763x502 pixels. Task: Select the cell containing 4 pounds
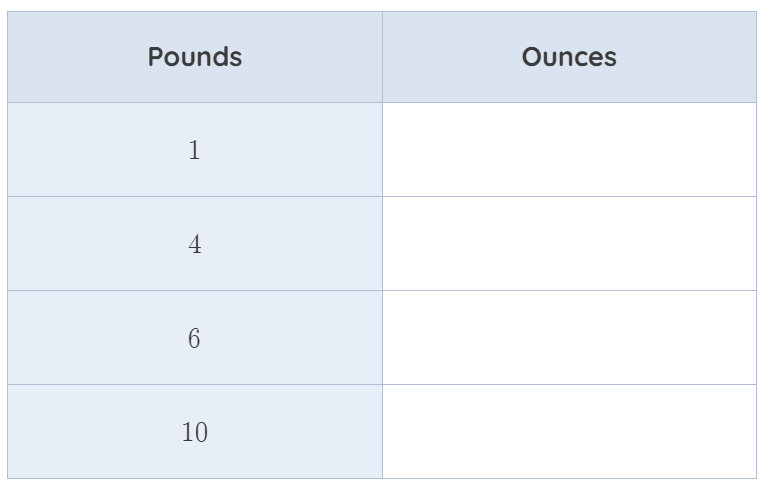click(x=195, y=244)
